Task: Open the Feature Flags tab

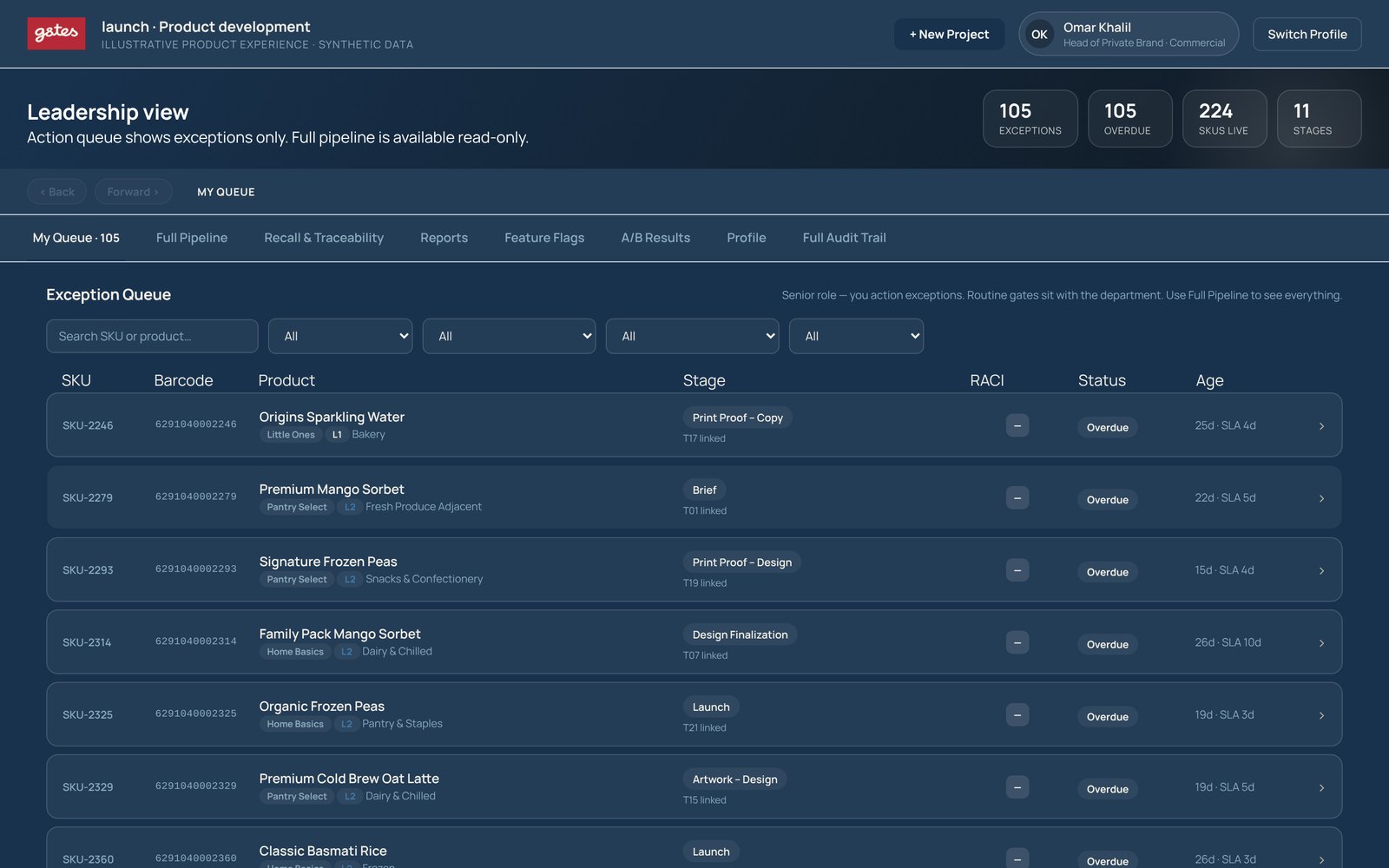Action: [x=544, y=238]
